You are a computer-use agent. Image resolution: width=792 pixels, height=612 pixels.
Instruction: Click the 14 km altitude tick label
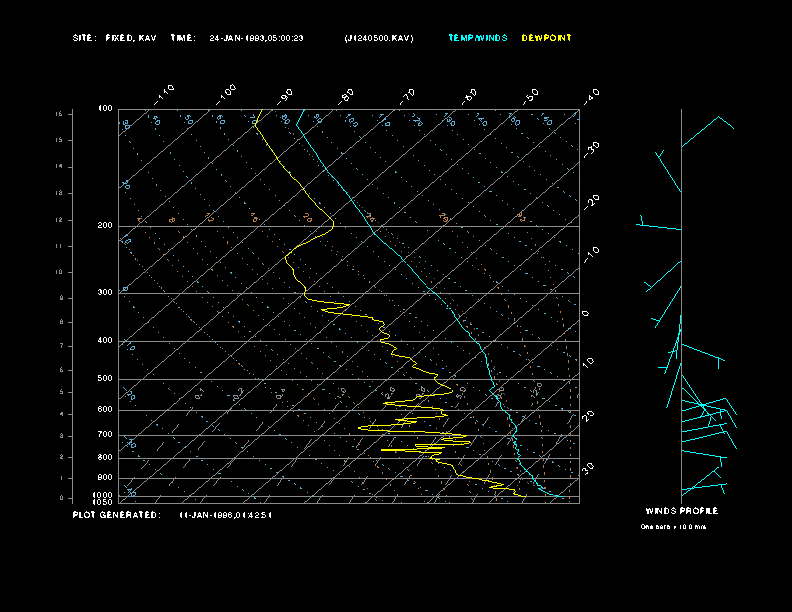coord(59,167)
